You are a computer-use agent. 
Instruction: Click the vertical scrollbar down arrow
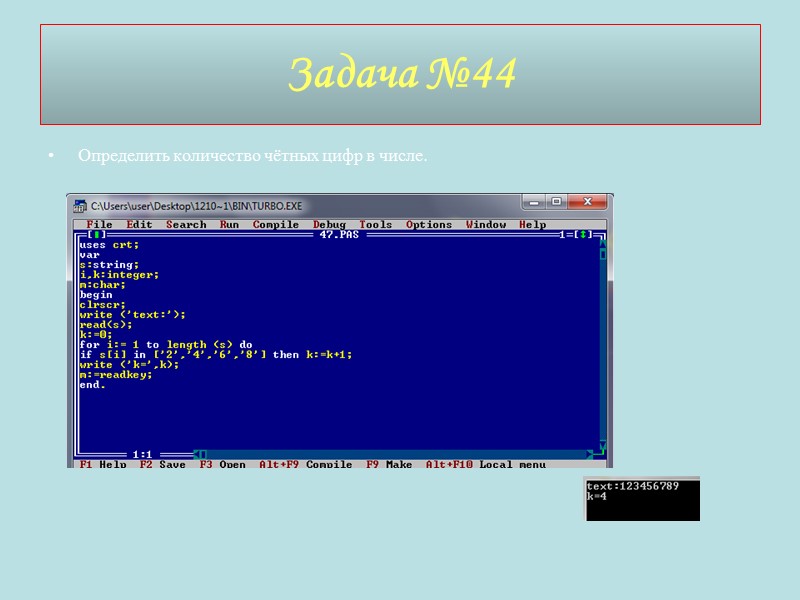point(603,445)
